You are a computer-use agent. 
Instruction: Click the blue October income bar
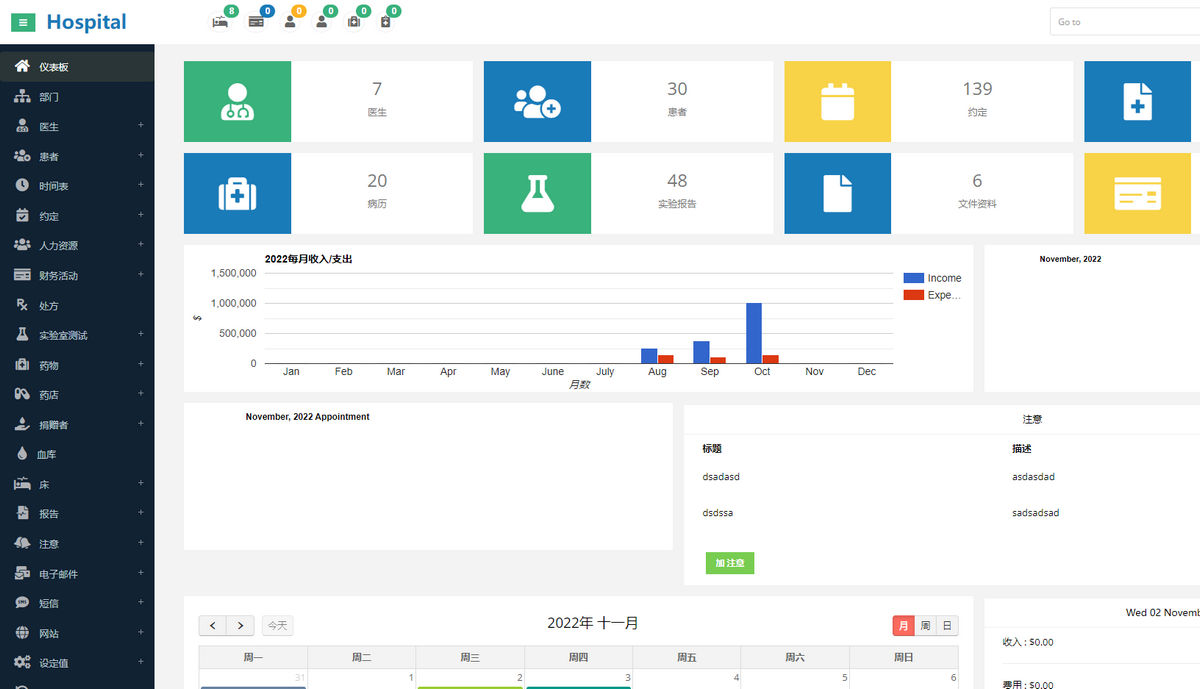[754, 333]
